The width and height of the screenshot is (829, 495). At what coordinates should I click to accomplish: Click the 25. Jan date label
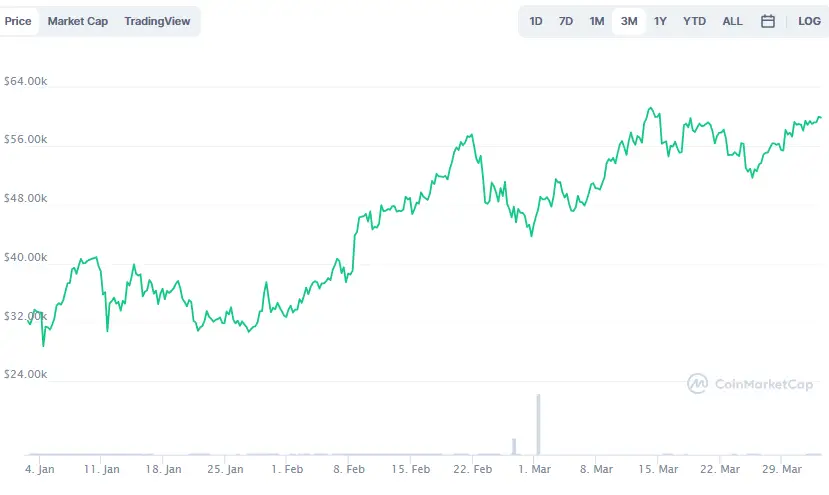(225, 469)
